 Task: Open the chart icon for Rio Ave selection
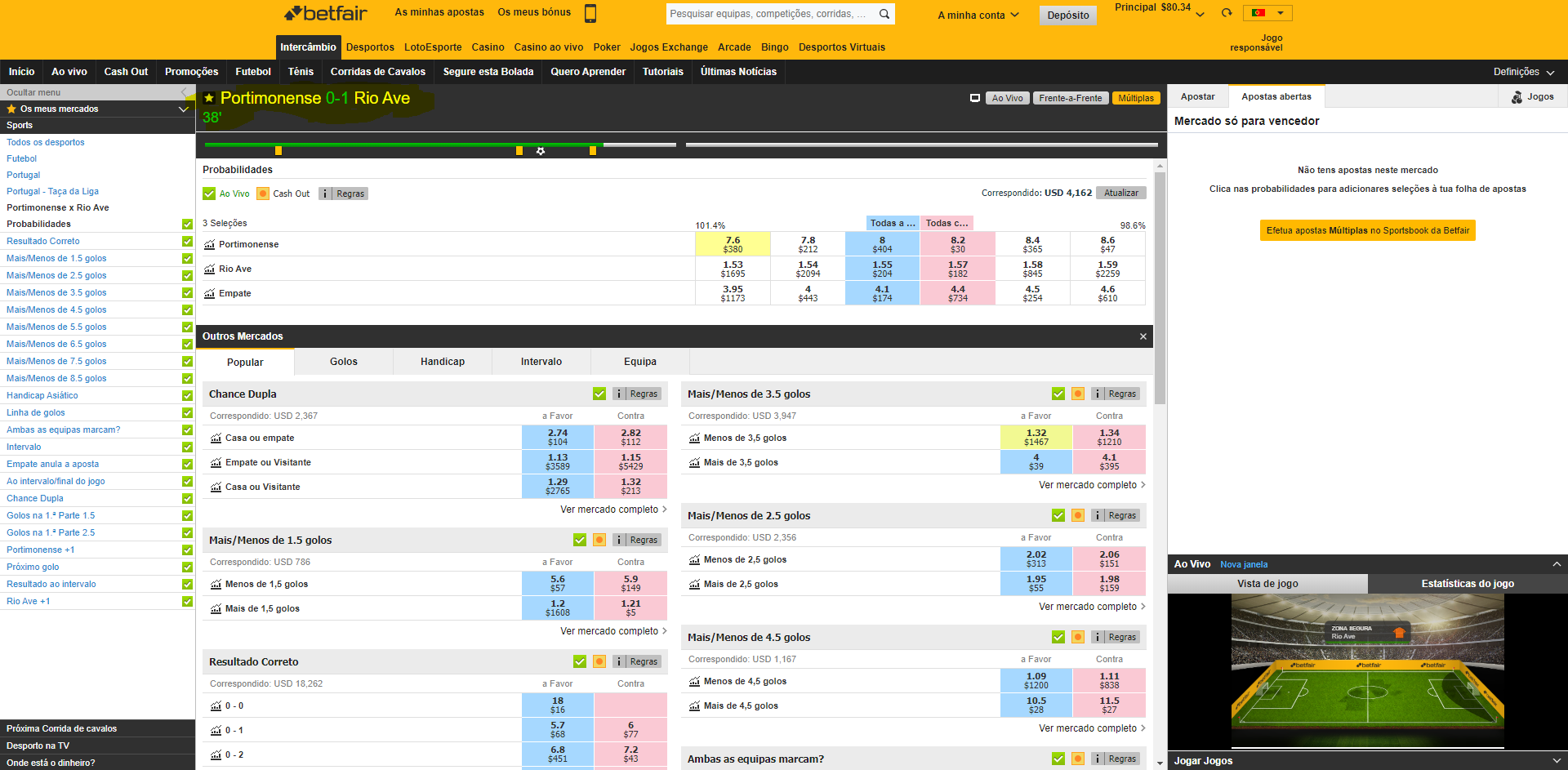pyautogui.click(x=209, y=269)
